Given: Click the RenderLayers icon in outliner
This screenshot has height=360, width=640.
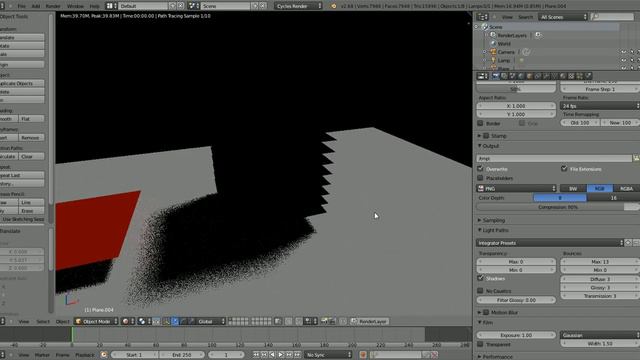Looking at the screenshot, I should tap(493, 35).
